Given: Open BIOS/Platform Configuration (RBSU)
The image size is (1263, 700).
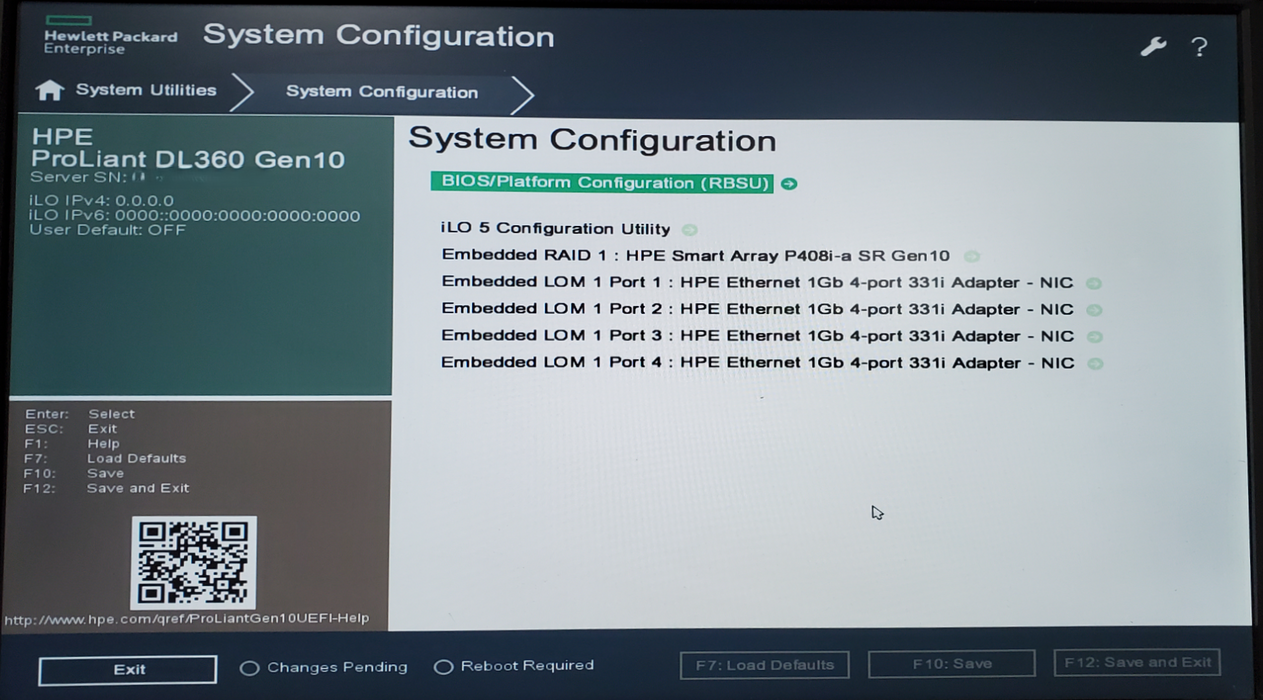Looking at the screenshot, I should pos(602,183).
